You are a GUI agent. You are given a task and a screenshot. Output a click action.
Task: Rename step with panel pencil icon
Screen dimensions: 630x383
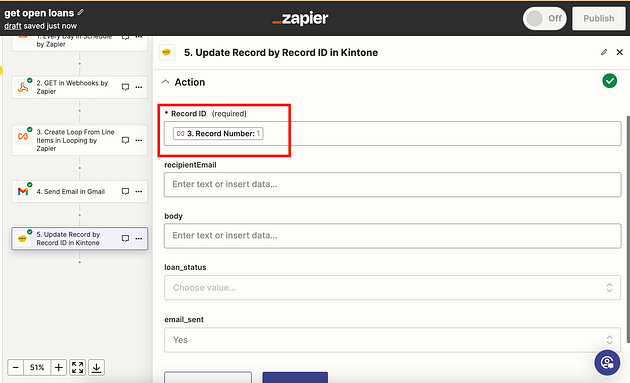click(x=604, y=52)
